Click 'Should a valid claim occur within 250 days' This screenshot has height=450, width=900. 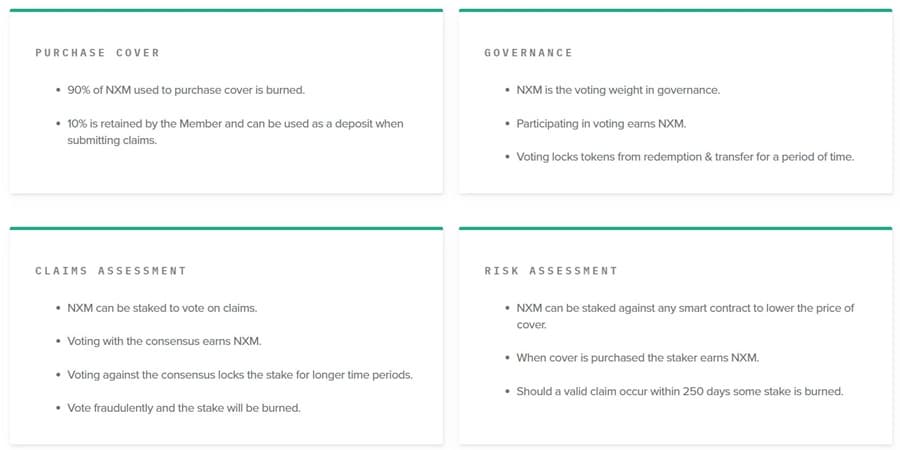pyautogui.click(x=679, y=391)
